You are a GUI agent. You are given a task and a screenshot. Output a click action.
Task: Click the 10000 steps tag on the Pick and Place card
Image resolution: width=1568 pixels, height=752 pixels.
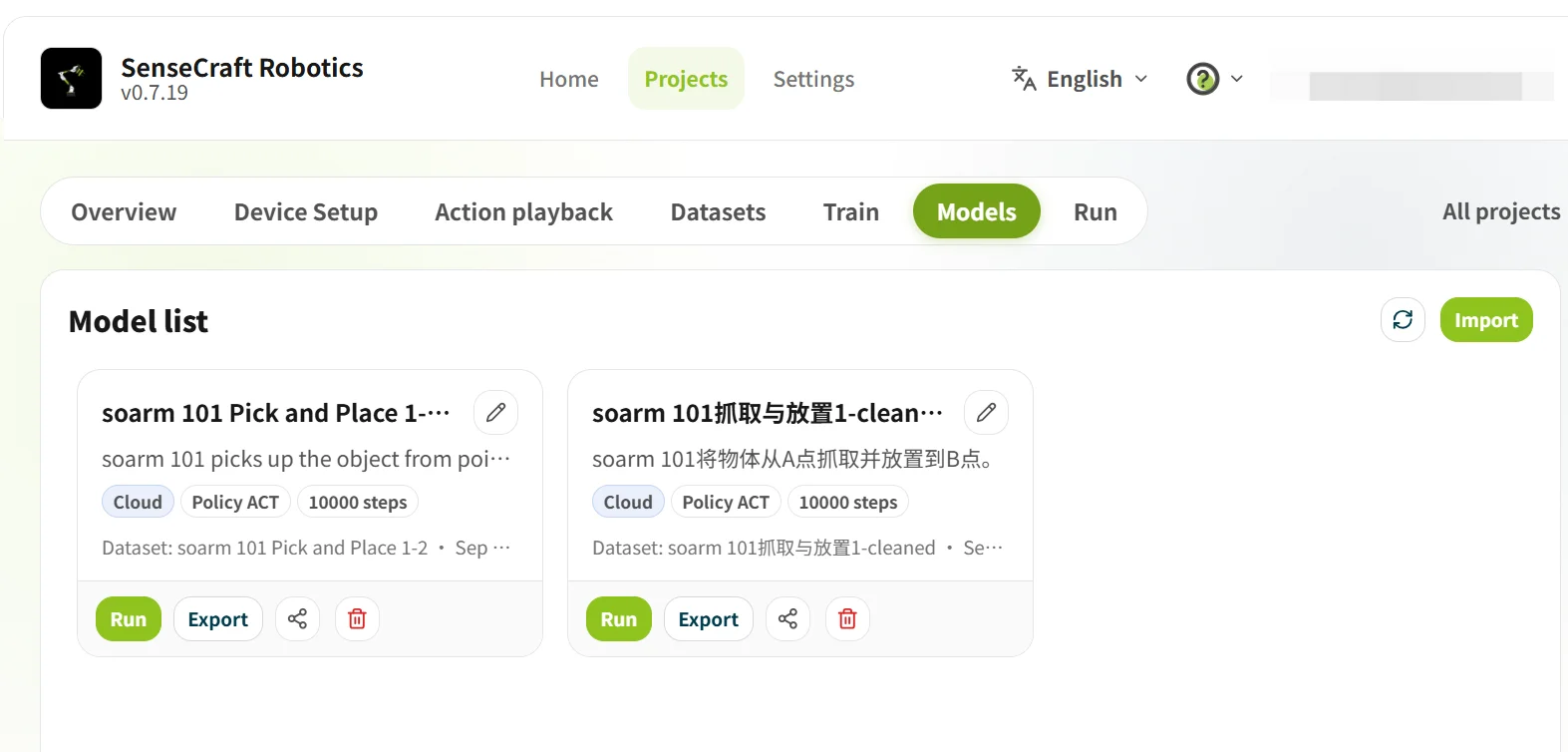pyautogui.click(x=358, y=502)
